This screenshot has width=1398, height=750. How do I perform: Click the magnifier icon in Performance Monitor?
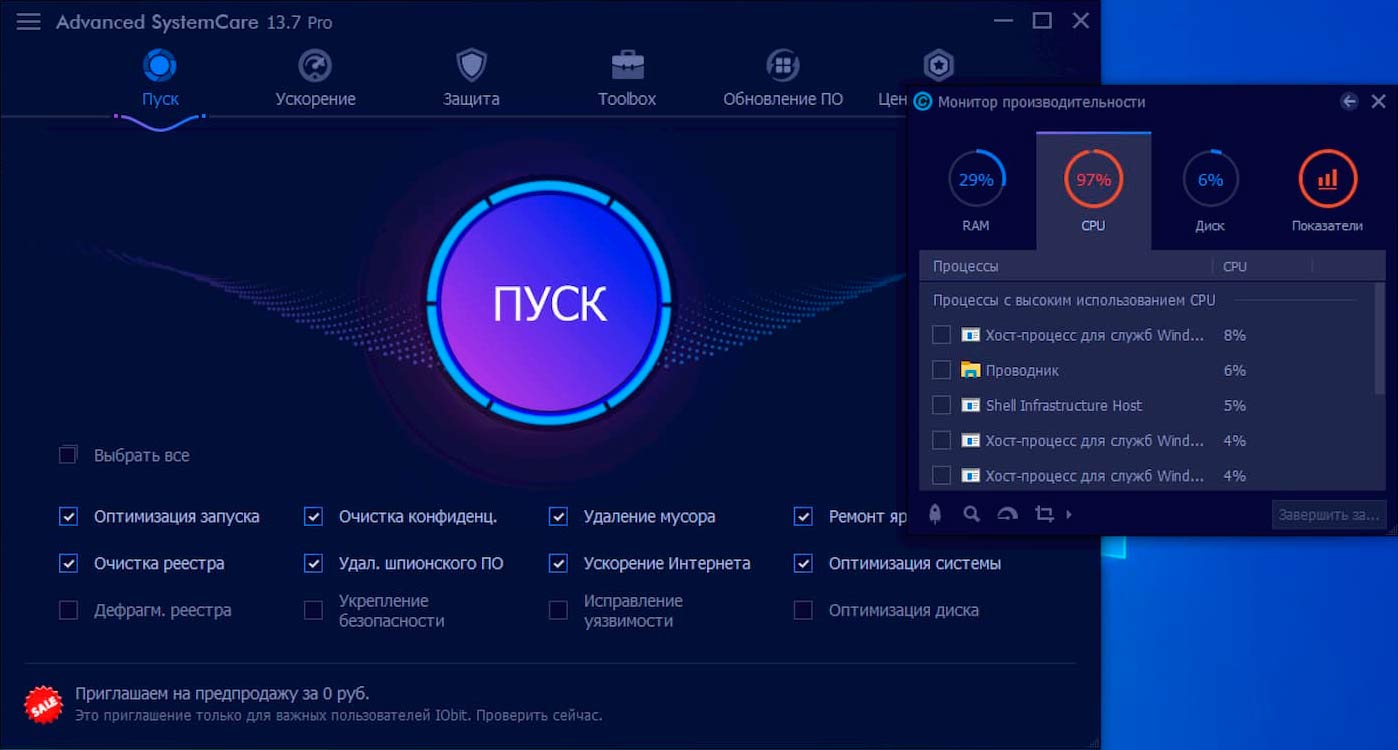[x=971, y=514]
